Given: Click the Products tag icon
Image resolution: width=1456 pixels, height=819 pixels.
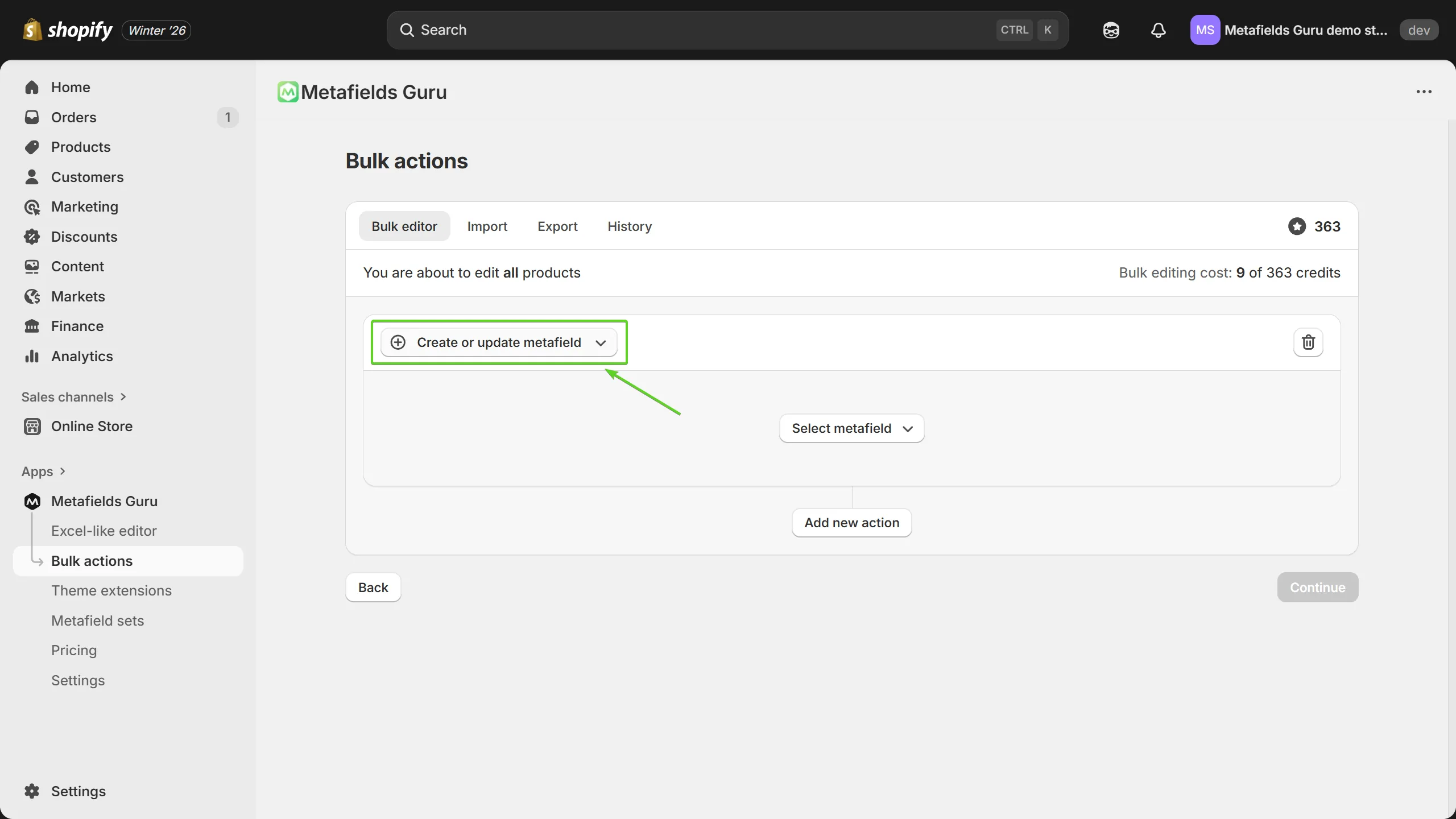Looking at the screenshot, I should point(32,147).
